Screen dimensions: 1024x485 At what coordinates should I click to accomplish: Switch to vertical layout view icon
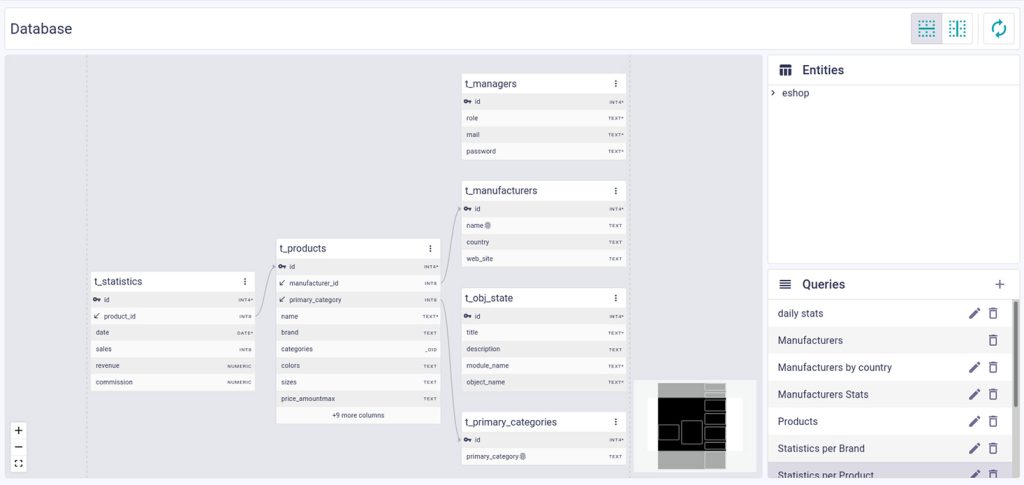point(957,29)
